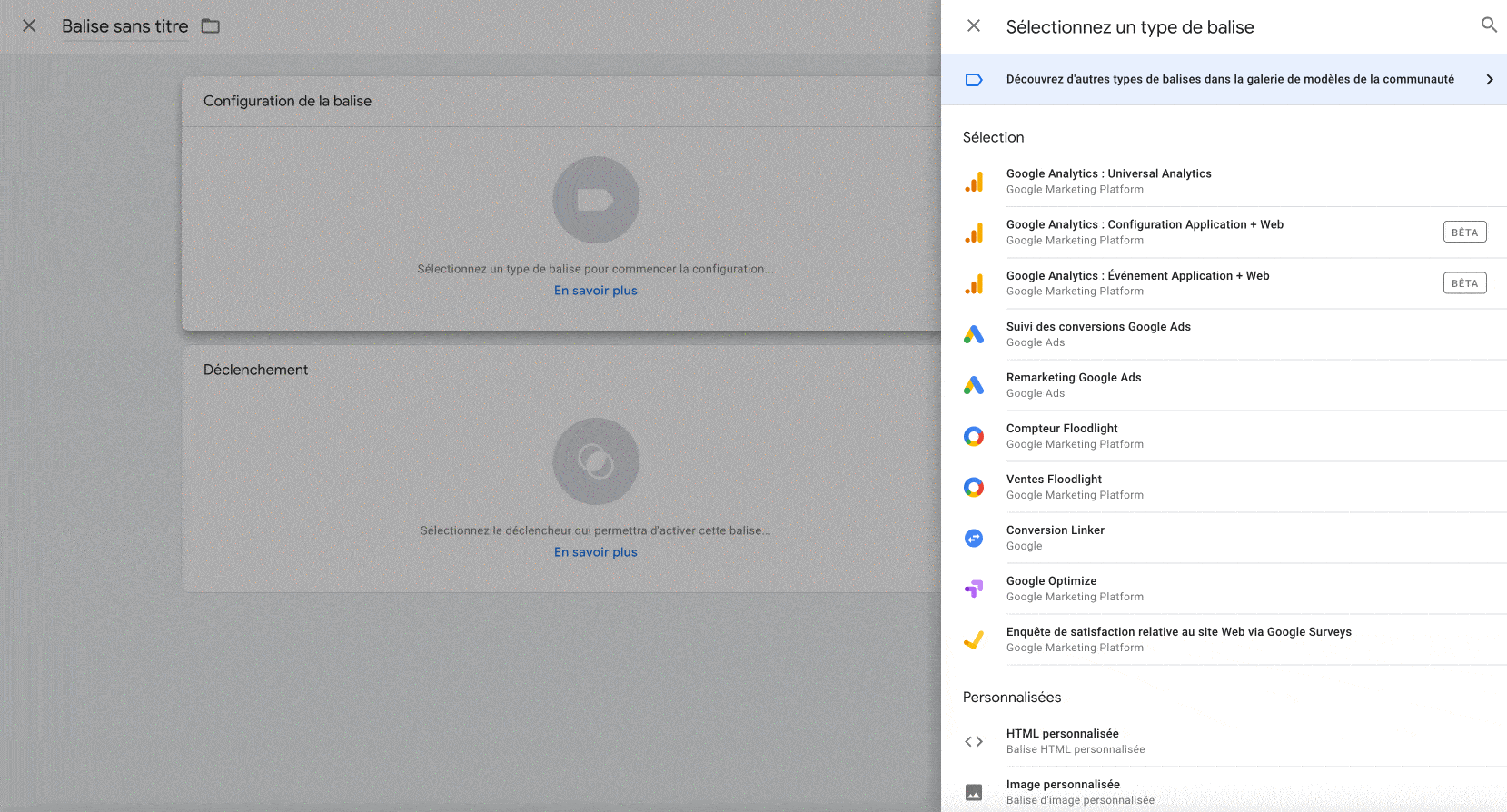The image size is (1507, 812).
Task: Choose HTML personnalisée tag type
Action: (1224, 741)
